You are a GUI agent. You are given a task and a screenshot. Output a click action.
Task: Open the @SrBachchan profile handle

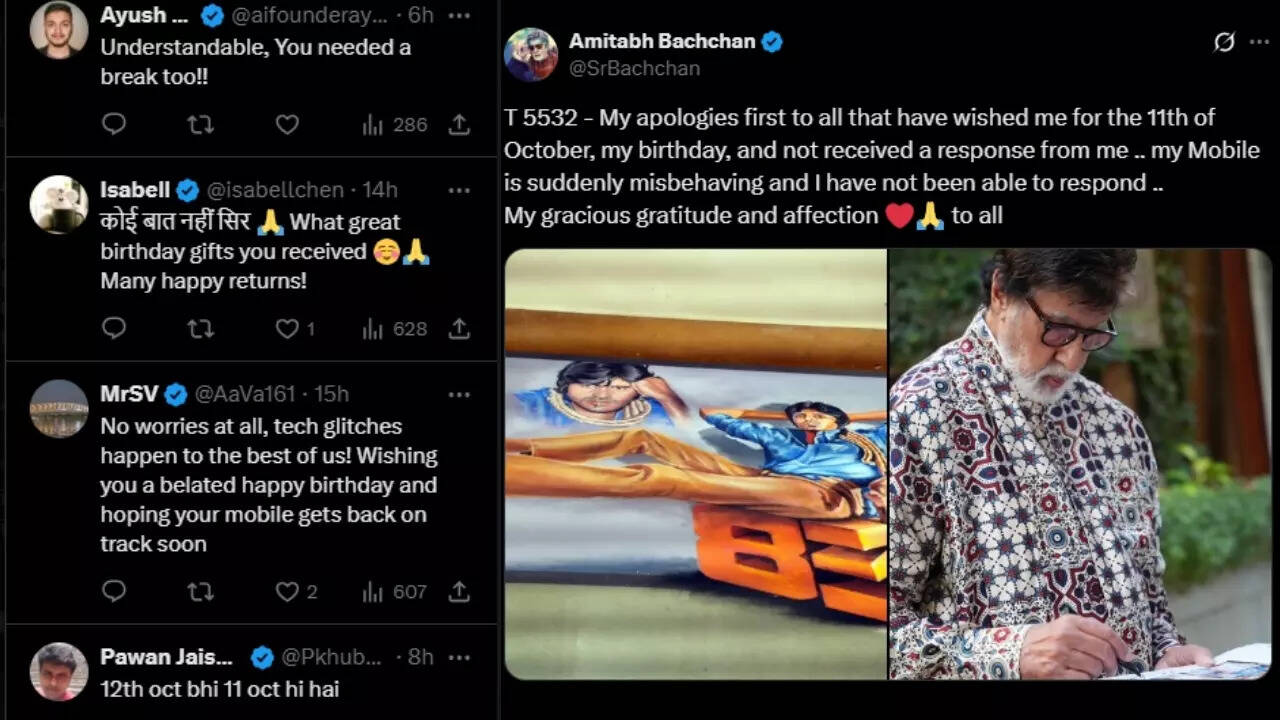point(634,68)
